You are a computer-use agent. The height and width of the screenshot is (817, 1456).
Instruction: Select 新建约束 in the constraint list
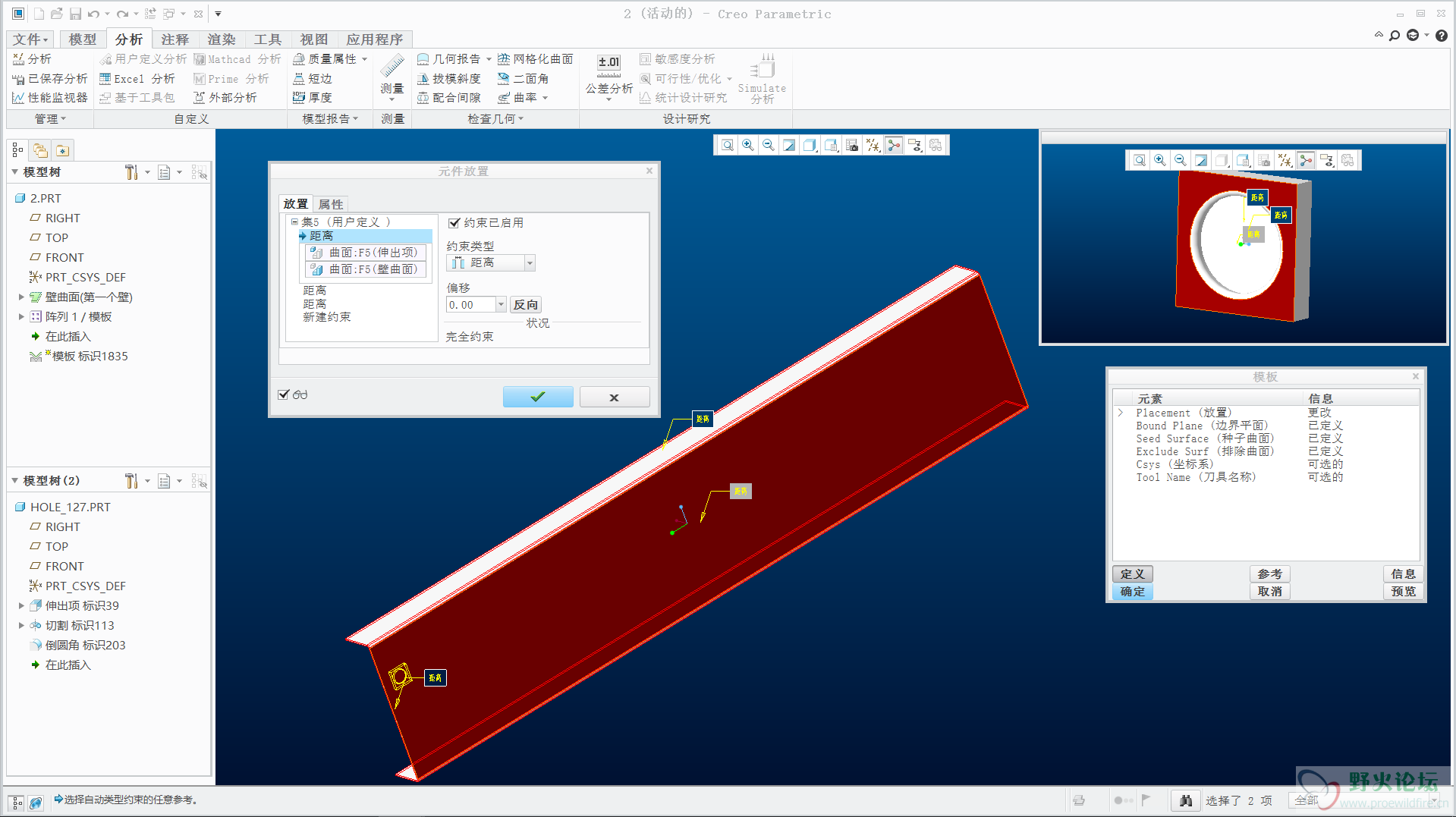coord(327,317)
